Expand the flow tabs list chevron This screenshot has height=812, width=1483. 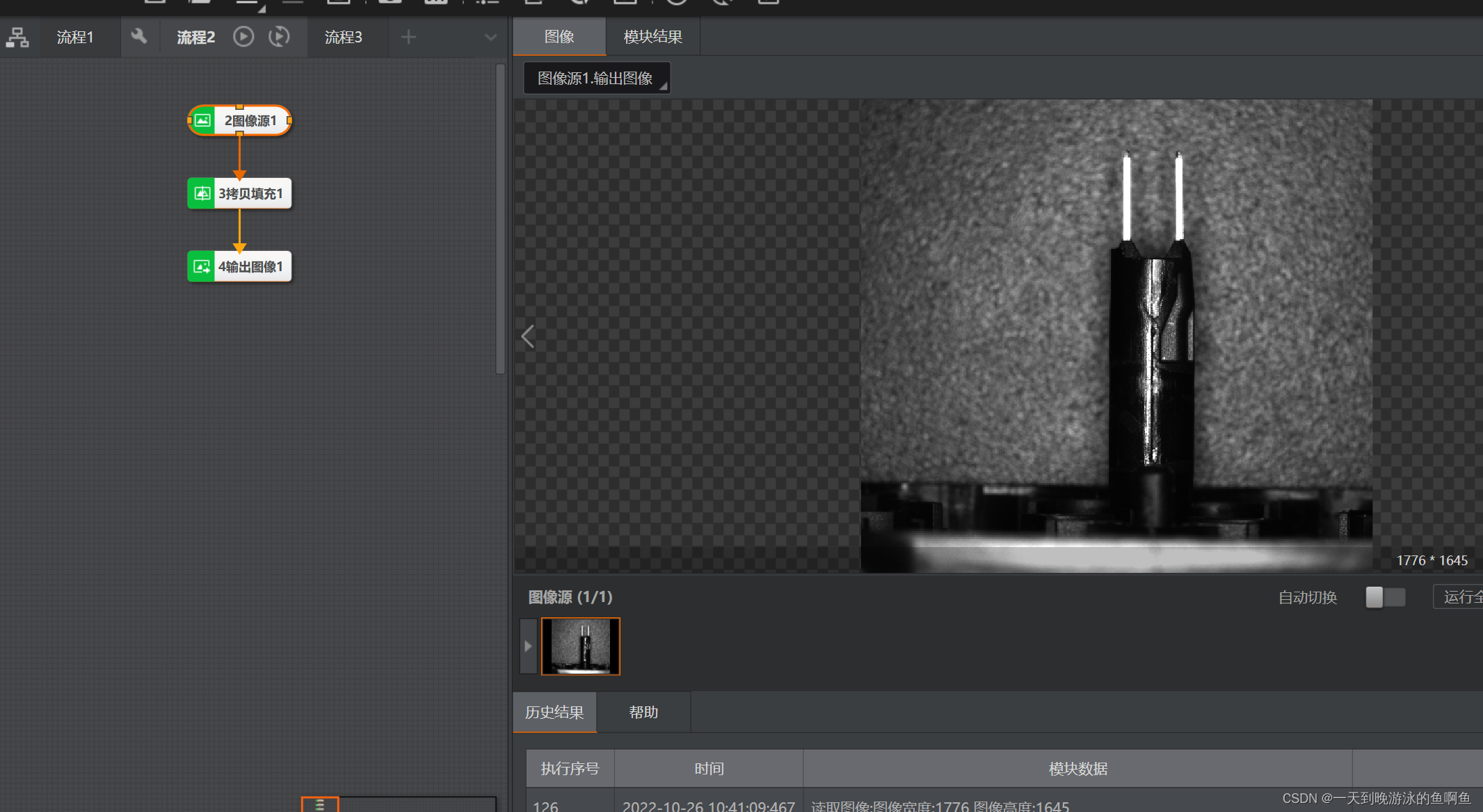point(491,38)
